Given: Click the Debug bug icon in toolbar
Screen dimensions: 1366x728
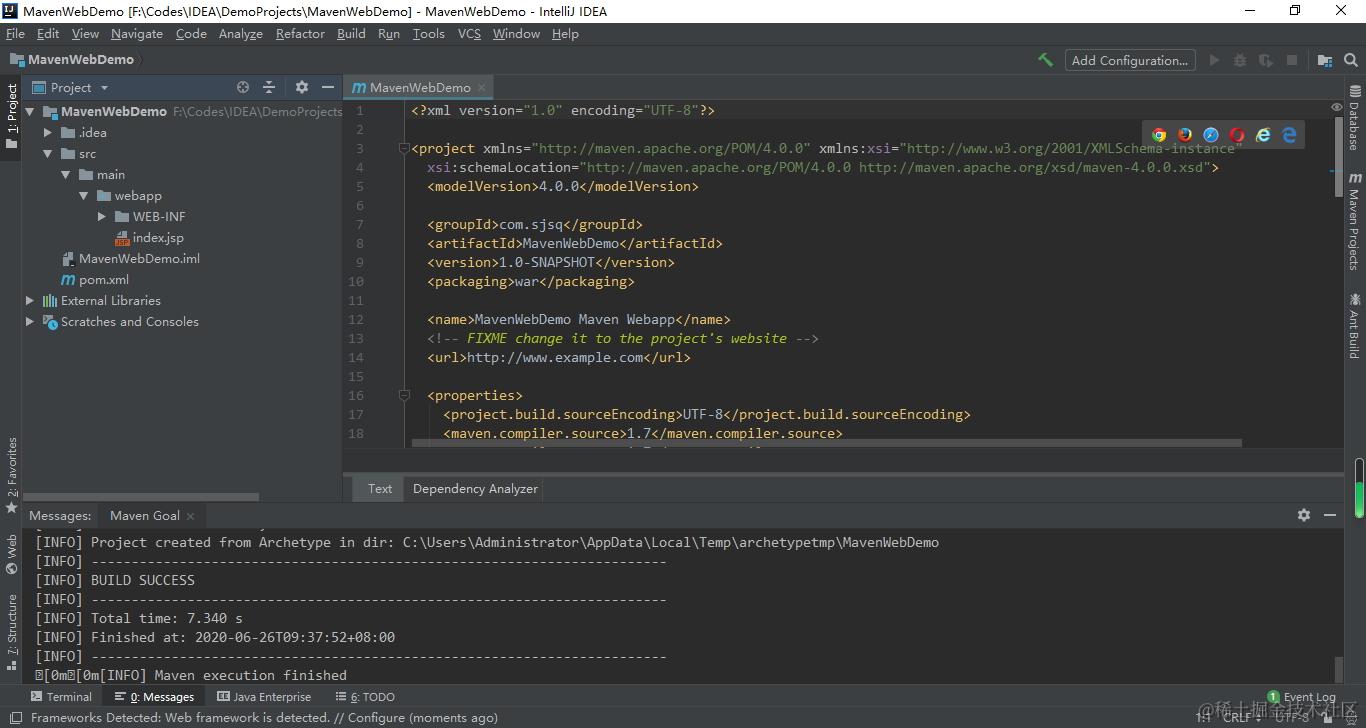Looking at the screenshot, I should click(1240, 60).
